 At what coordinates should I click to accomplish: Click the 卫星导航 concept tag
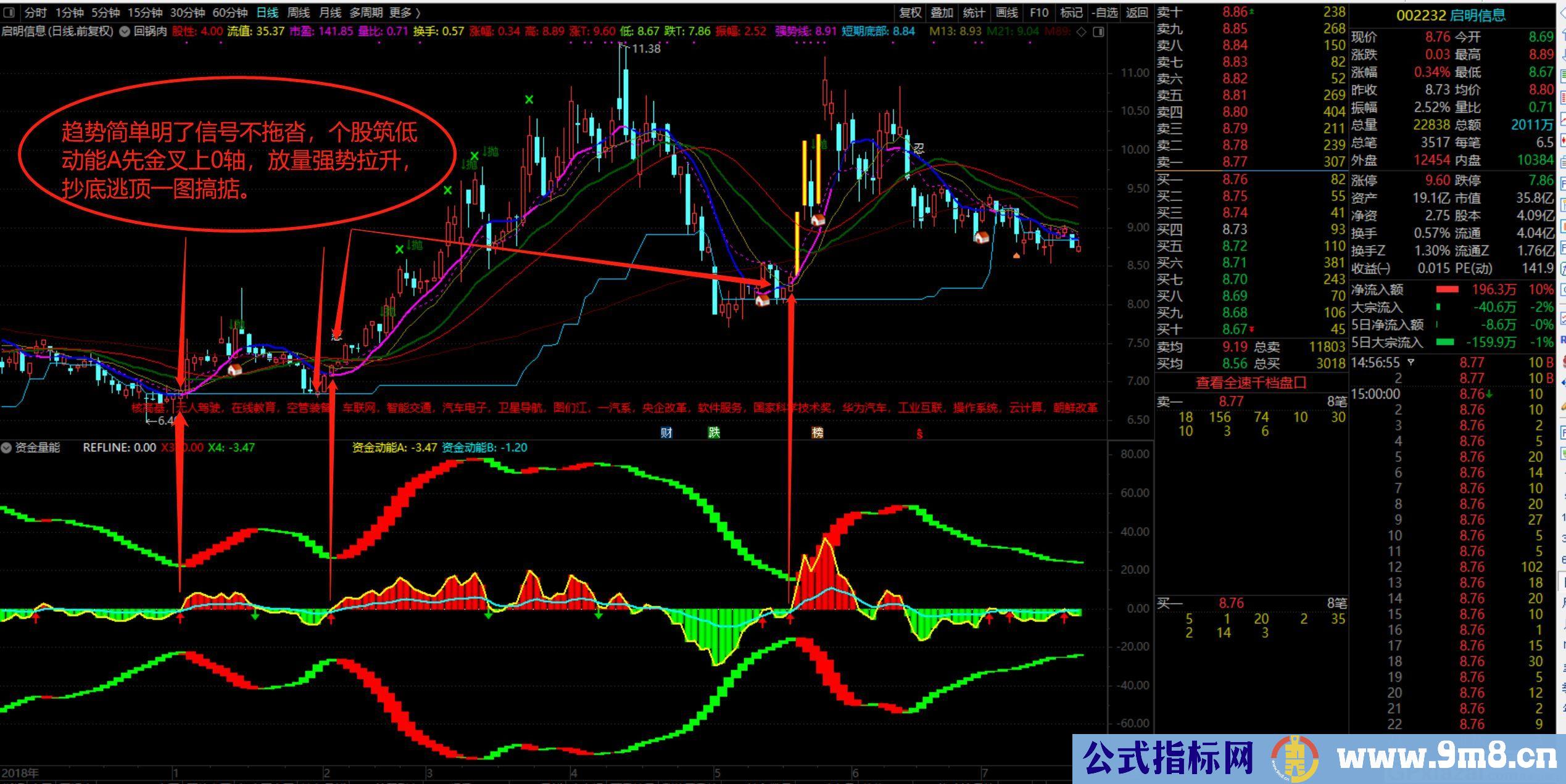point(521,408)
